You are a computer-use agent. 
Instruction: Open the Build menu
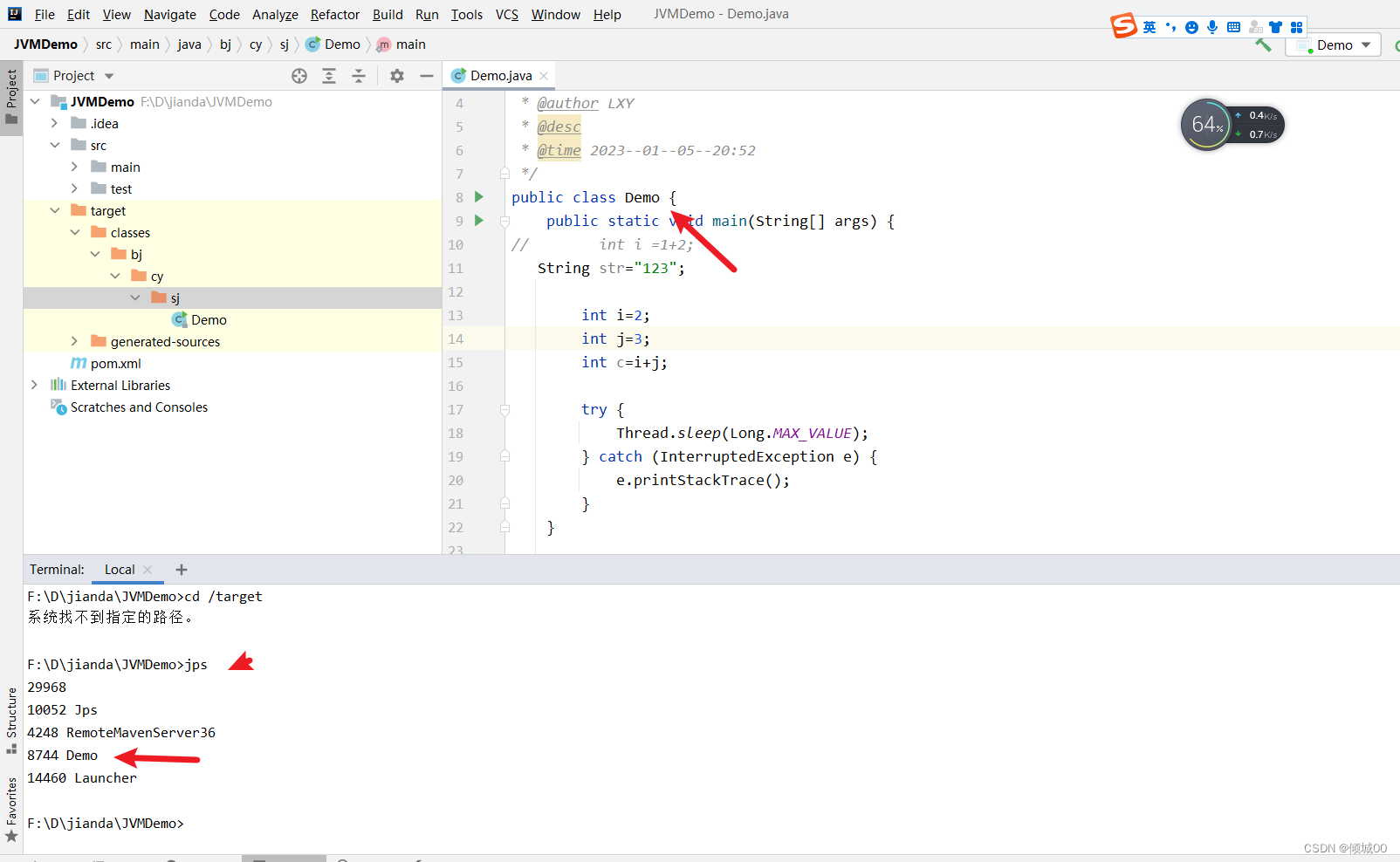tap(388, 15)
